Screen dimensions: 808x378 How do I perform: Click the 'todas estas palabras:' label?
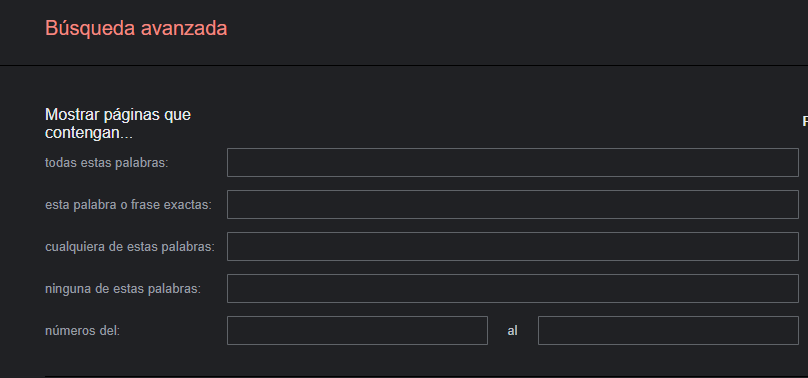click(x=107, y=163)
